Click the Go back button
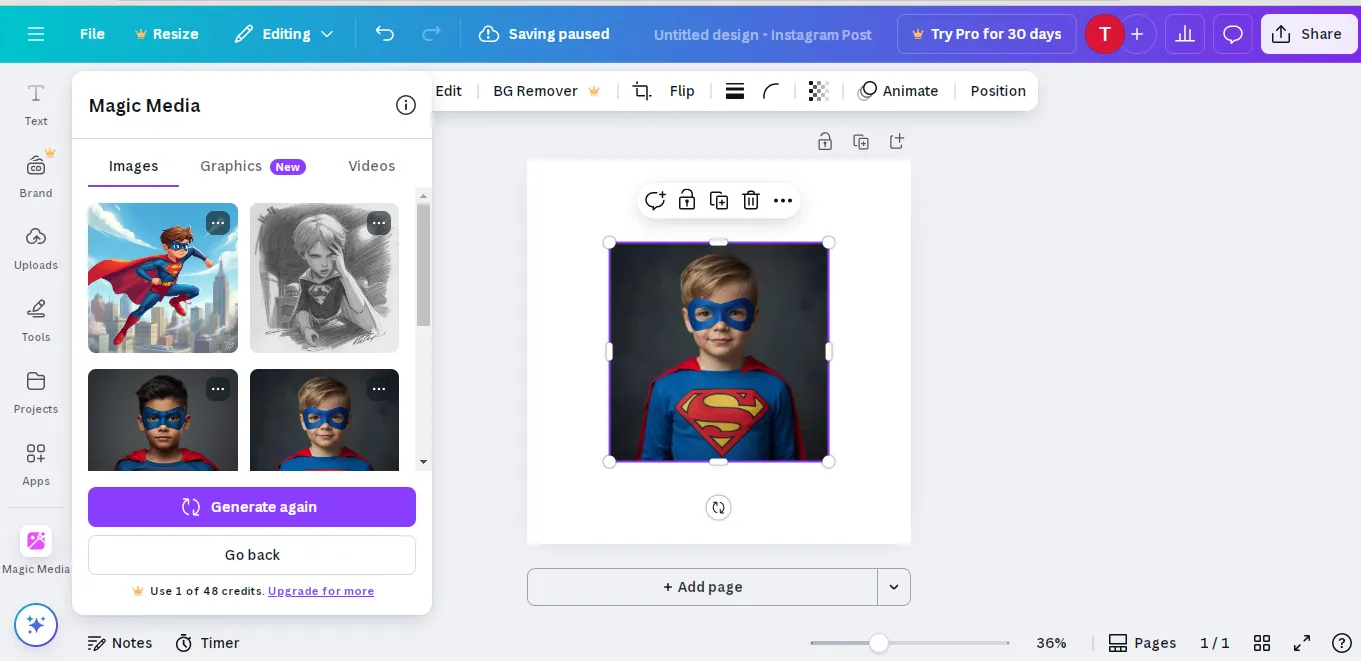Screen dimensions: 1361x661 point(252,555)
